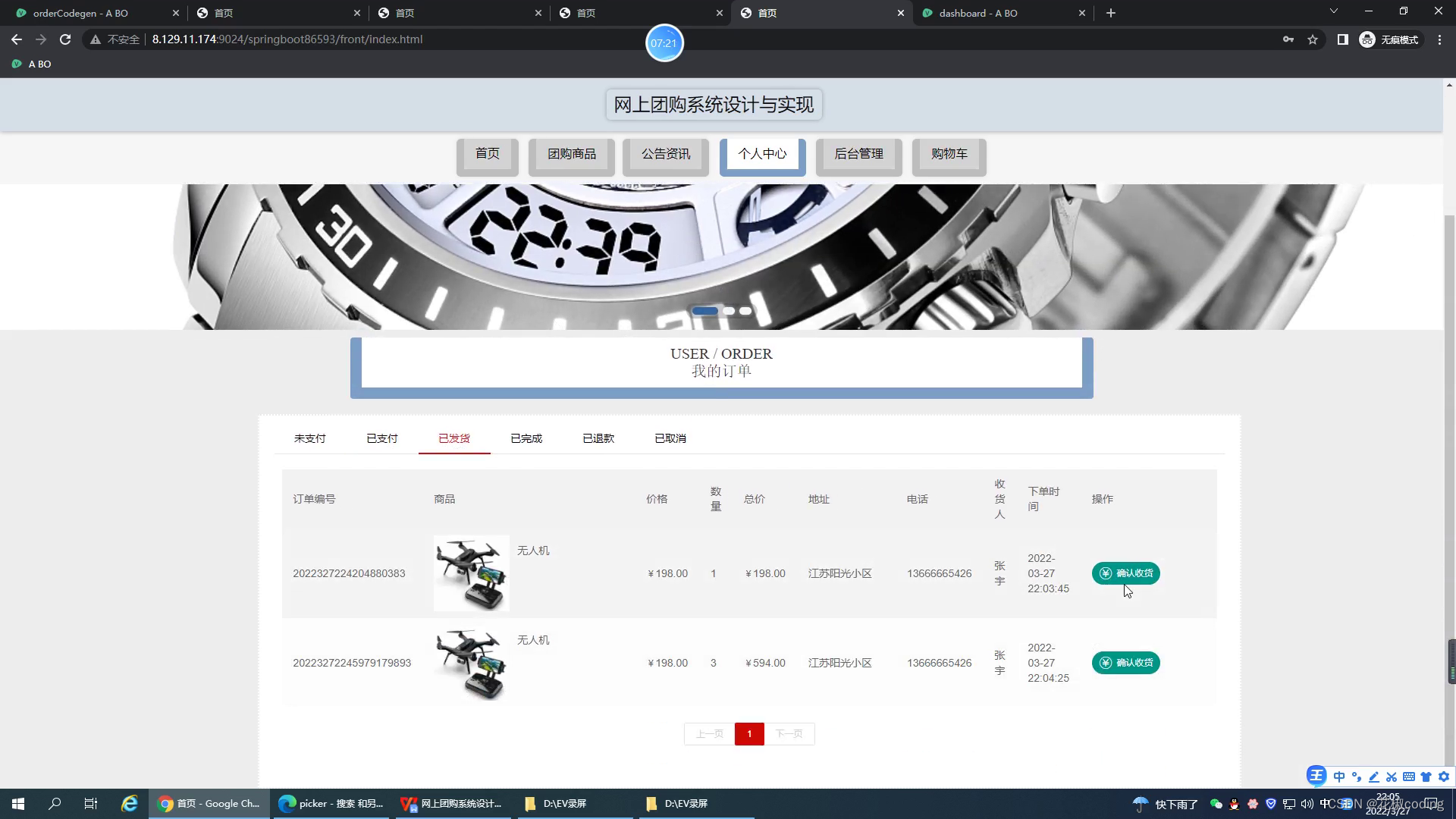This screenshot has width=1456, height=819.
Task: Open the soft keyboard icon in input toolbar
Action: click(1409, 777)
